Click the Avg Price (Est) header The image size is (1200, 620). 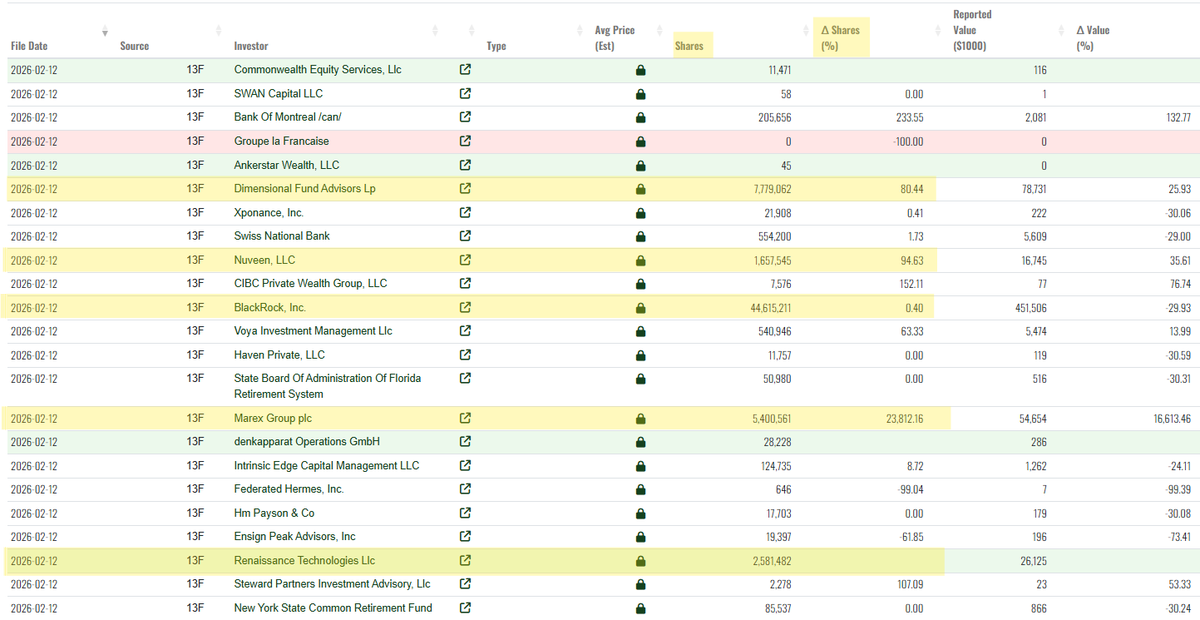(615, 38)
